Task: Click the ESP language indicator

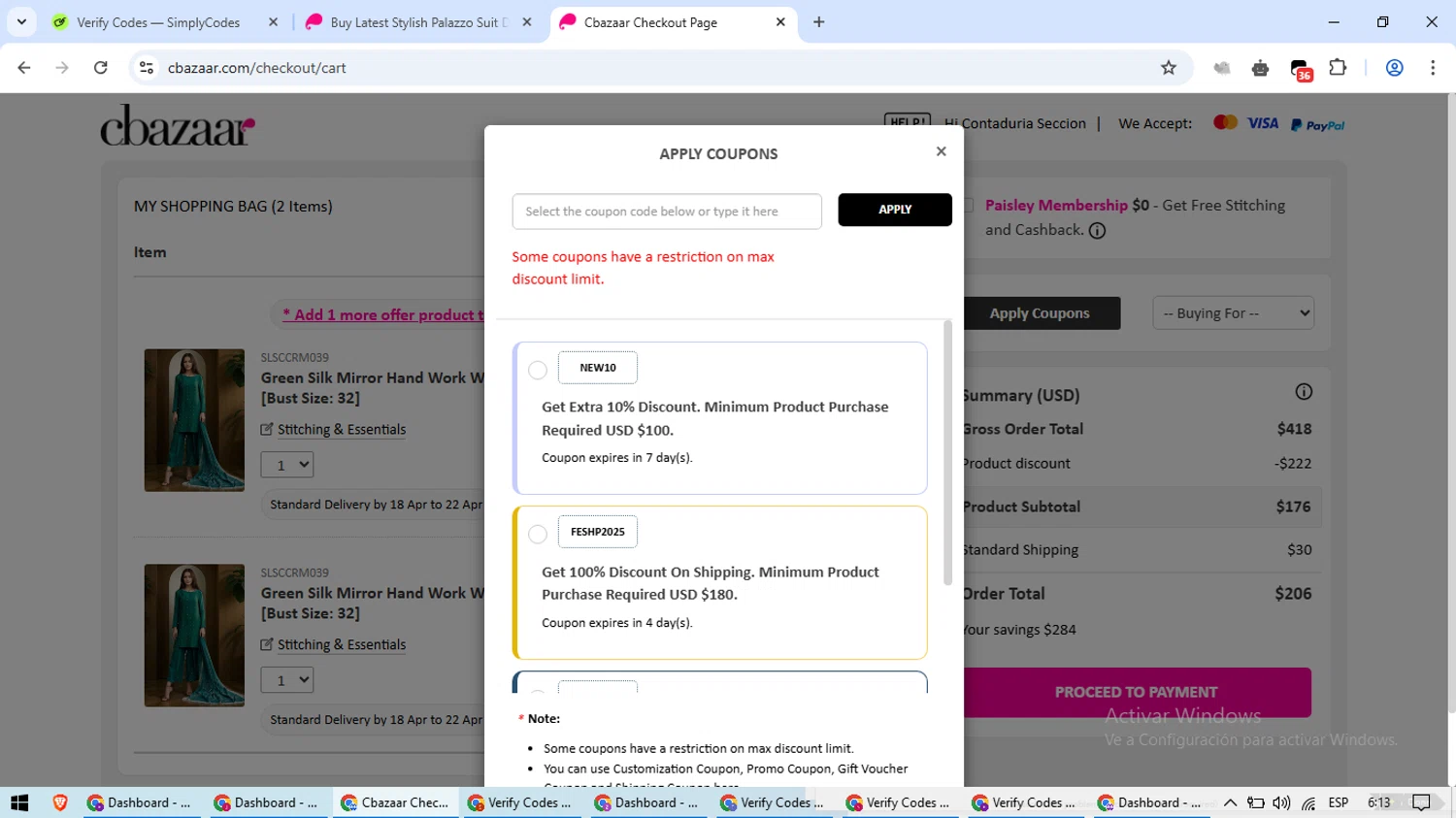Action: point(1339,802)
